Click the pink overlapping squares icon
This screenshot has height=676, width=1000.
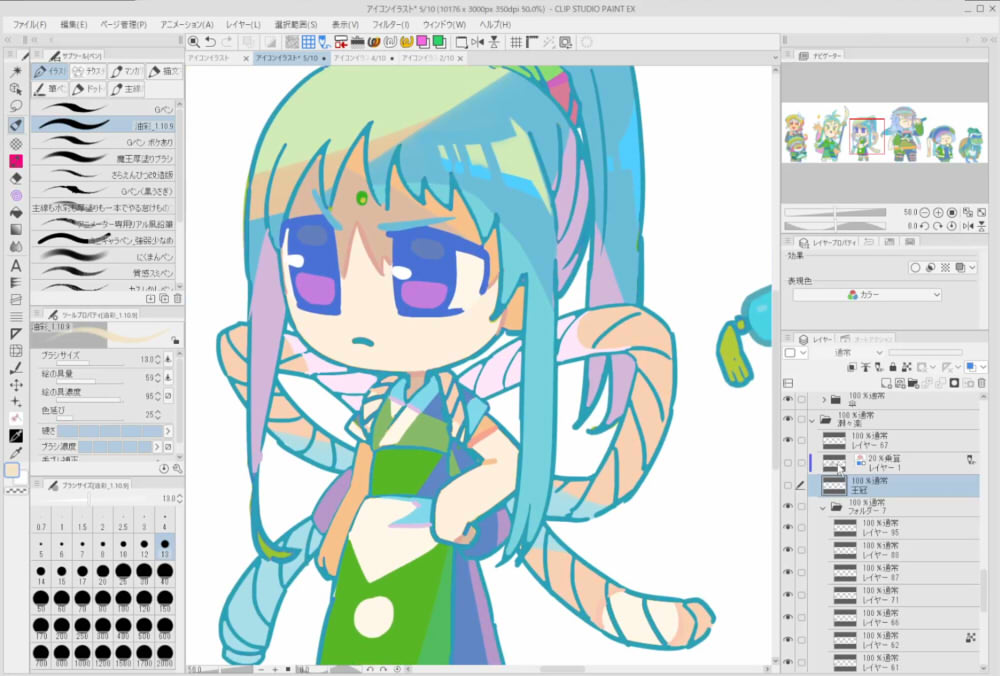pyautogui.click(x=423, y=42)
